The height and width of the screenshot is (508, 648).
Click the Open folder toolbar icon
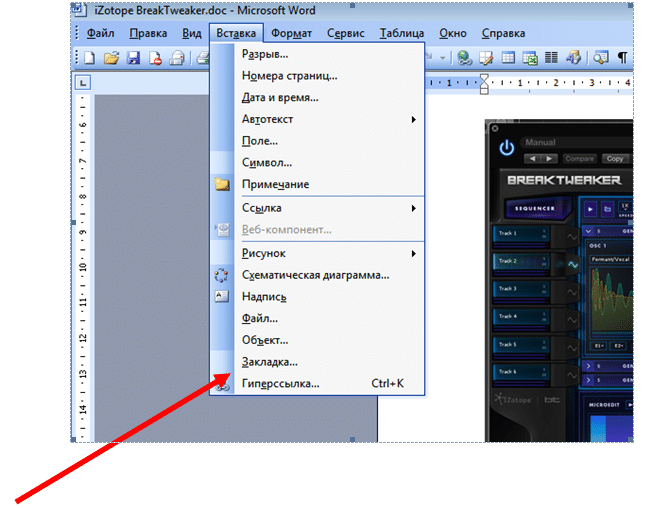coord(111,58)
